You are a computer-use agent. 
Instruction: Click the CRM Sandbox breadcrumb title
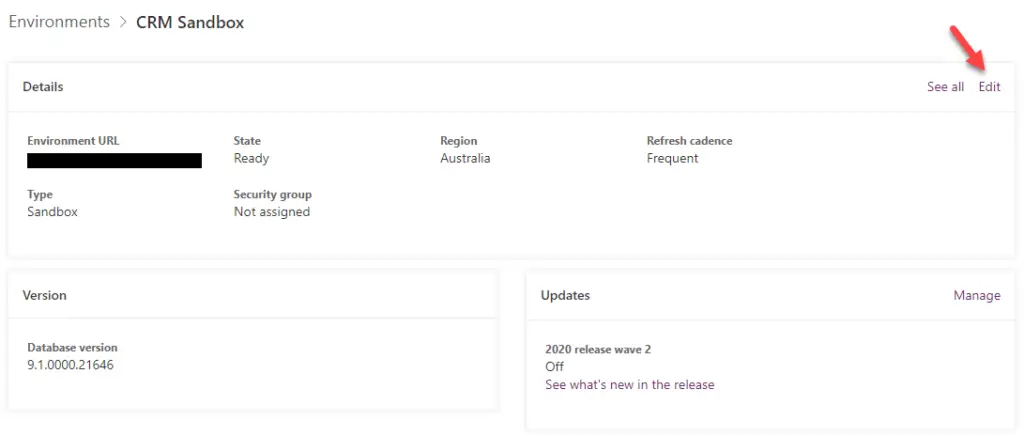point(190,23)
